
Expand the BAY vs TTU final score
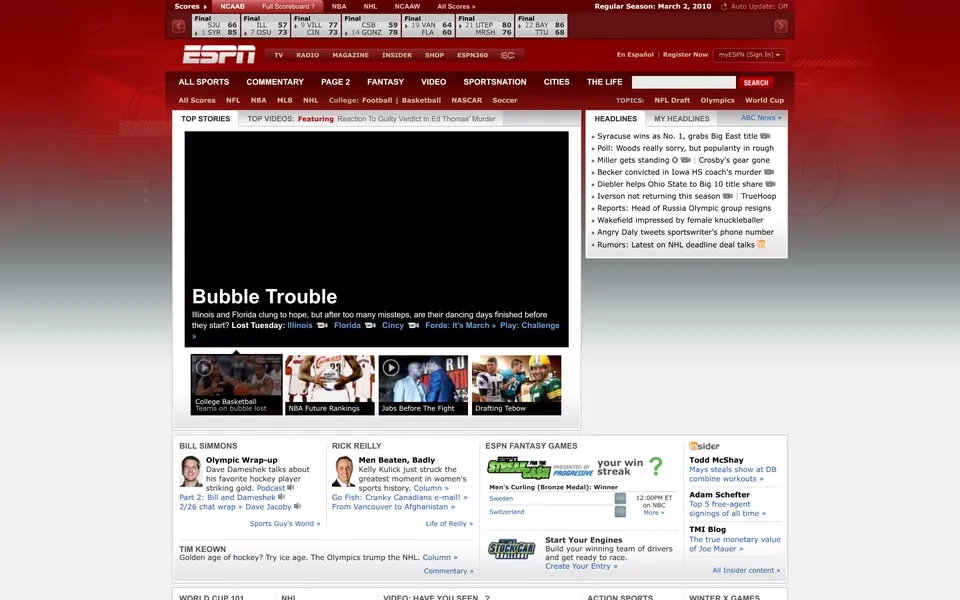541,26
